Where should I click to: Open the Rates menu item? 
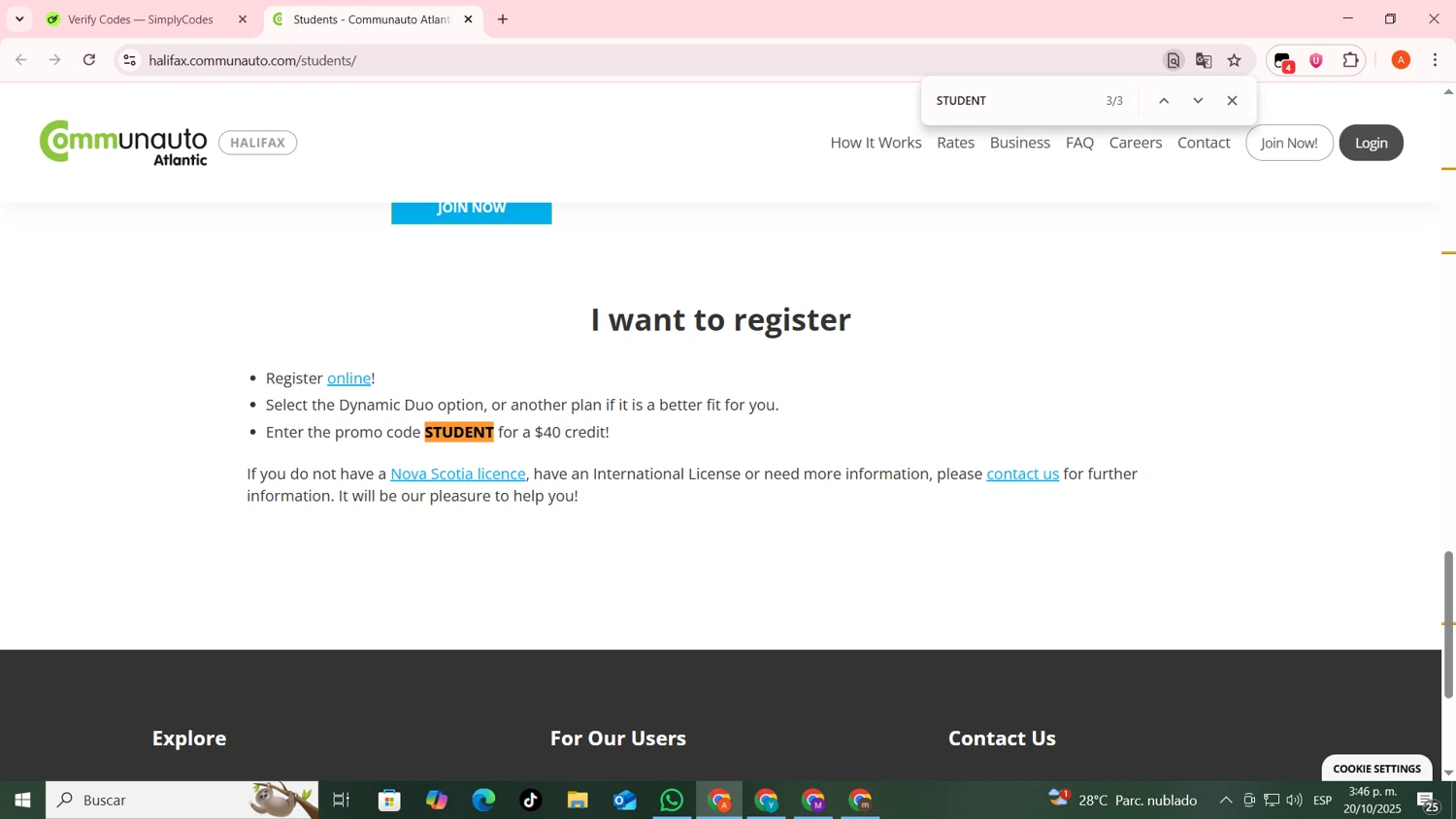point(955,143)
